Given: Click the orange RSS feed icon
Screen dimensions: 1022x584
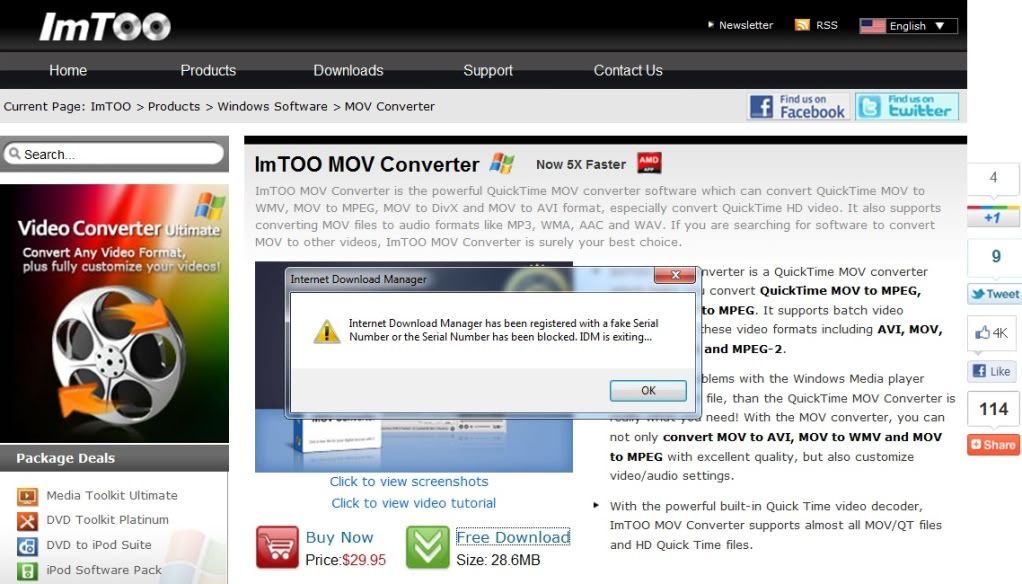Looking at the screenshot, I should click(x=802, y=25).
